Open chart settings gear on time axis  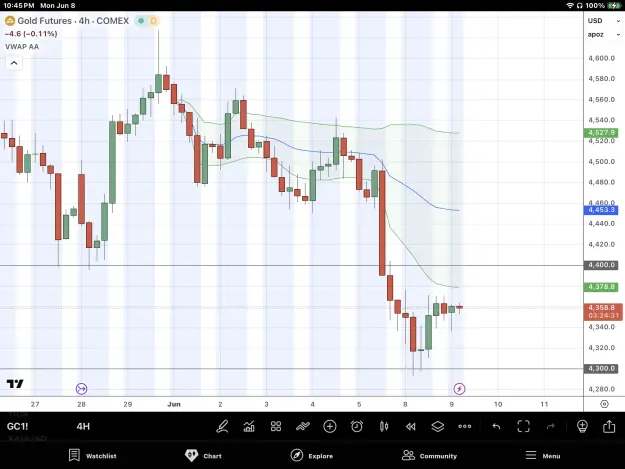[x=604, y=404]
